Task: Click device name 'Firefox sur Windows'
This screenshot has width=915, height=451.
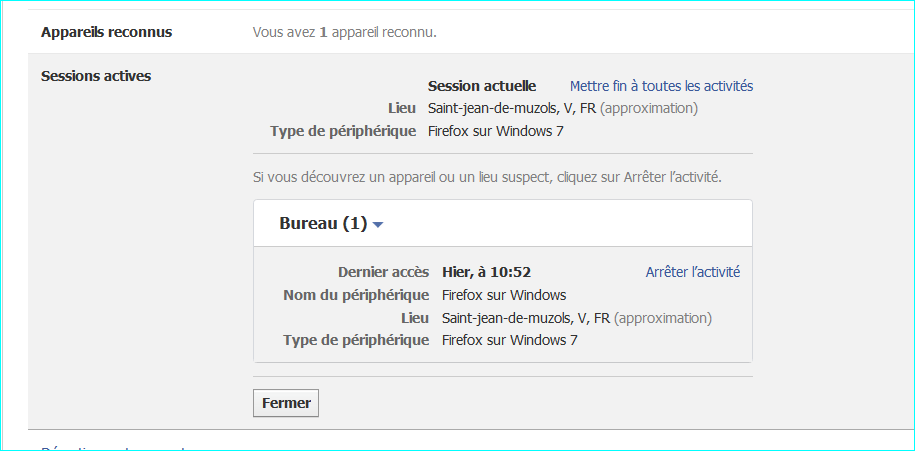Action: coord(504,295)
